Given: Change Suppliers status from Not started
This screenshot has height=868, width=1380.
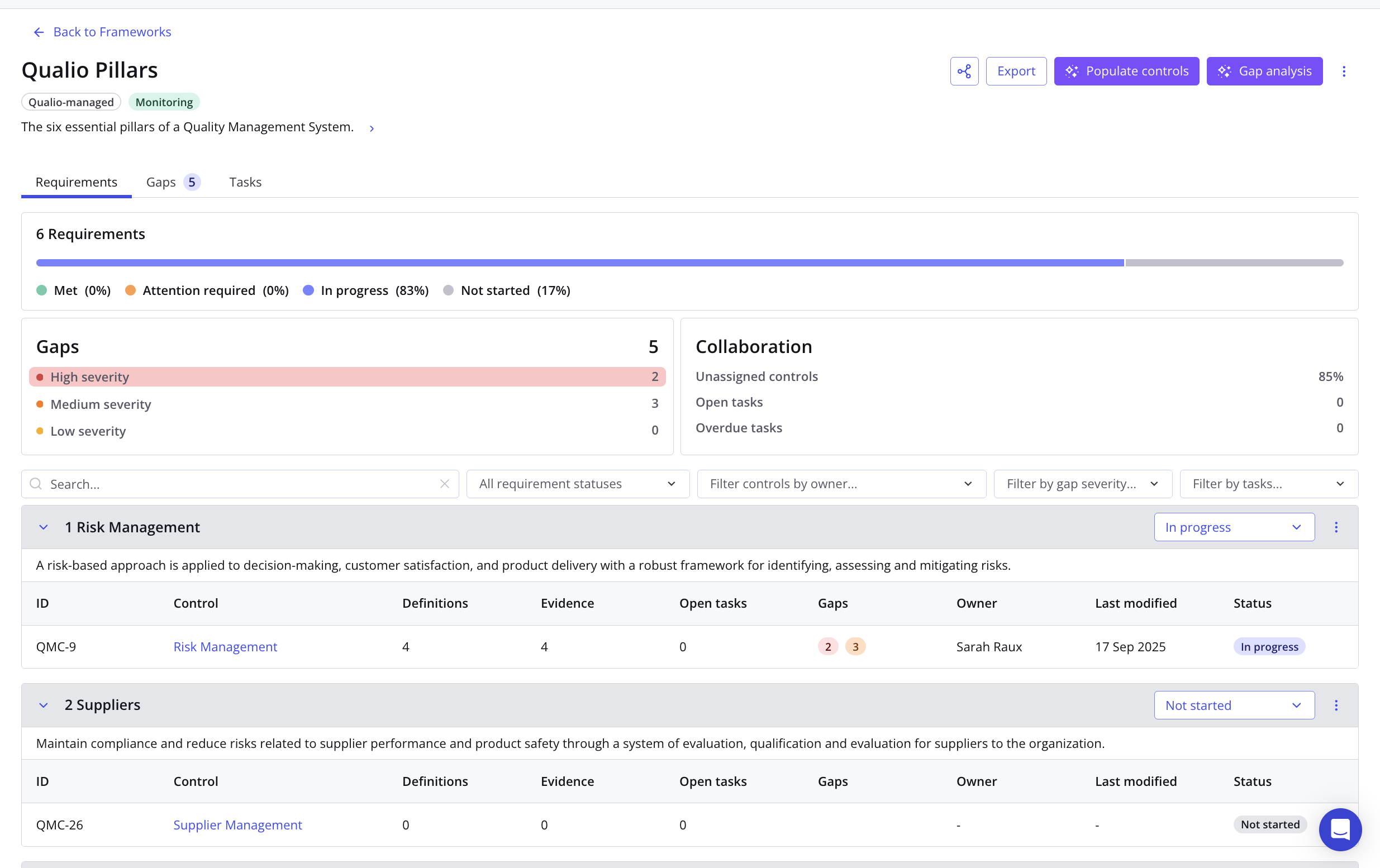Looking at the screenshot, I should click(1234, 705).
